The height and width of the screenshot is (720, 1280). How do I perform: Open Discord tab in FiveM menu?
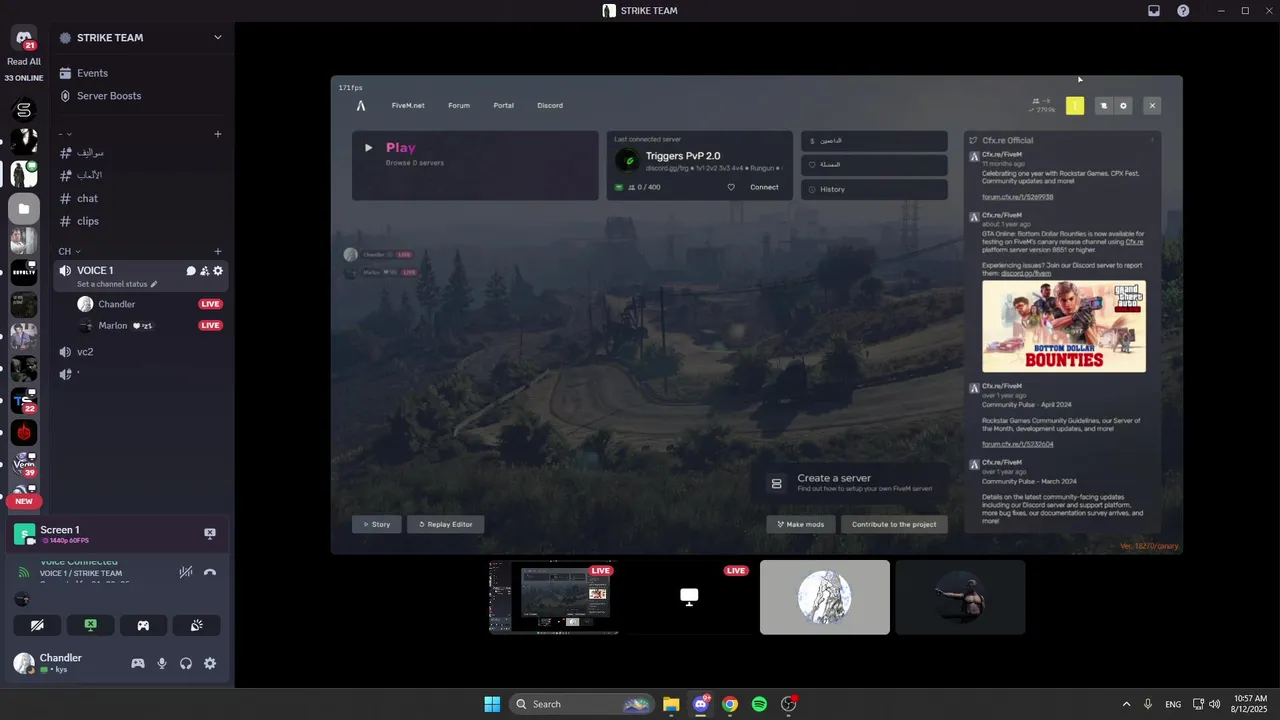pyautogui.click(x=550, y=105)
